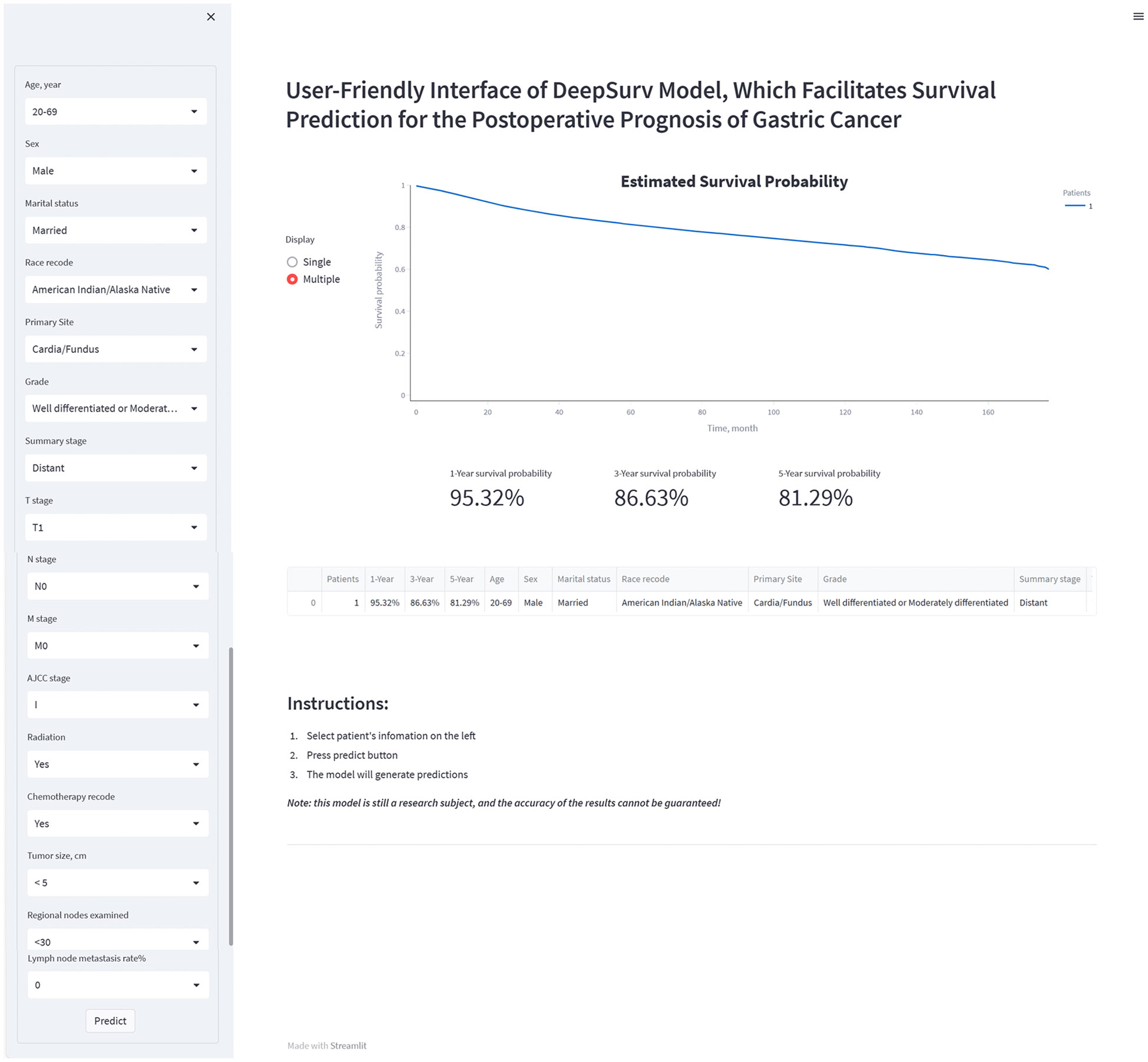Click the Estimated Survival Probability chart title
This screenshot has width=1148, height=1062.
(734, 181)
